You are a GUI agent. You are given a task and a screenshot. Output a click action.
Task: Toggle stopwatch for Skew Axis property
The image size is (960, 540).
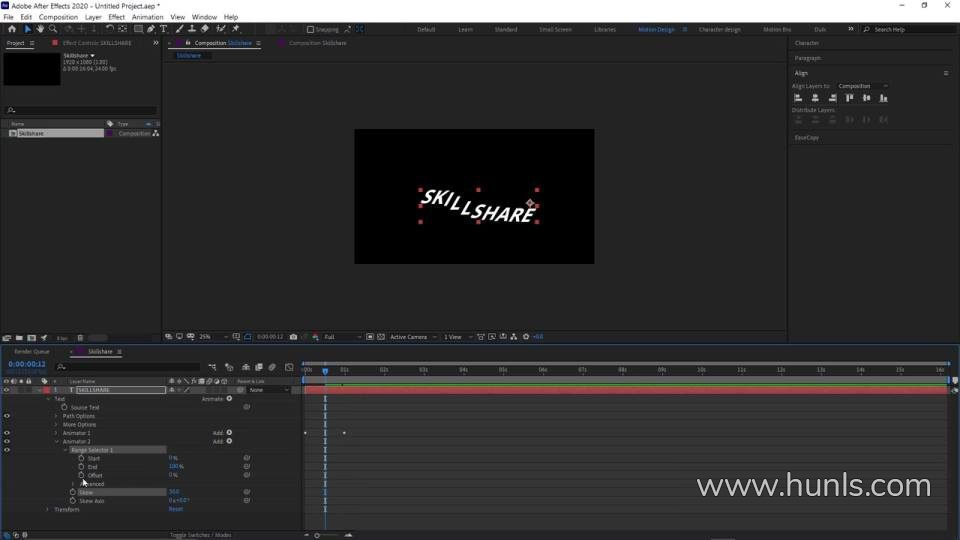pyautogui.click(x=73, y=501)
